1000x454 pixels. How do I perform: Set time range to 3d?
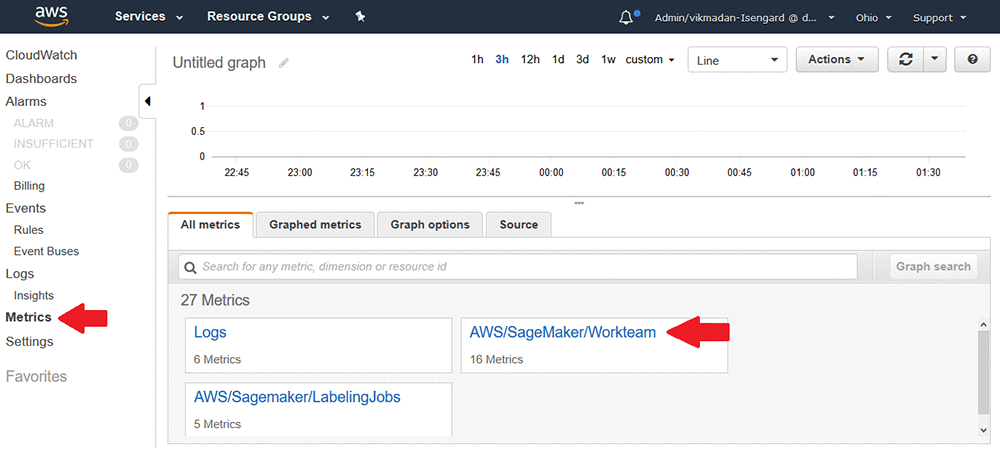point(582,59)
